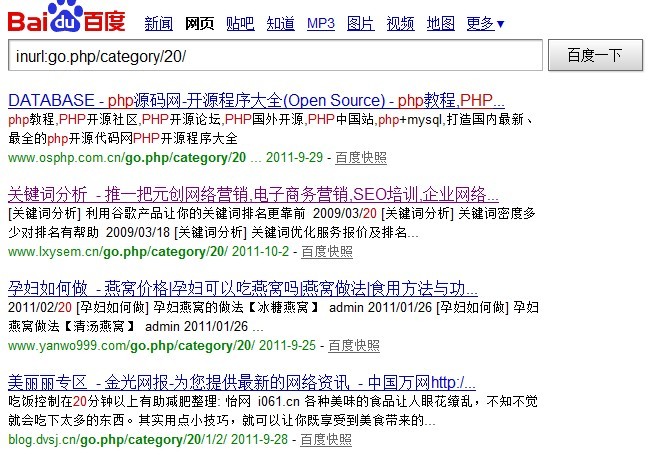Click the search query input field
This screenshot has width=664, height=457.
coord(274,56)
